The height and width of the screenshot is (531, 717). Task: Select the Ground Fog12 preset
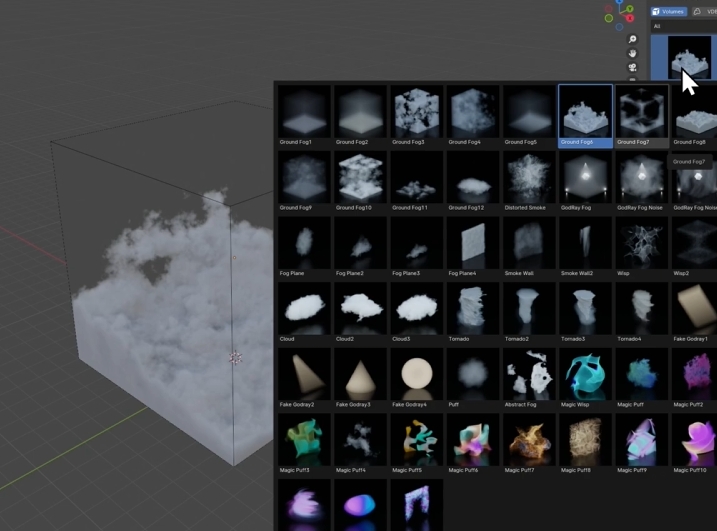(473, 181)
